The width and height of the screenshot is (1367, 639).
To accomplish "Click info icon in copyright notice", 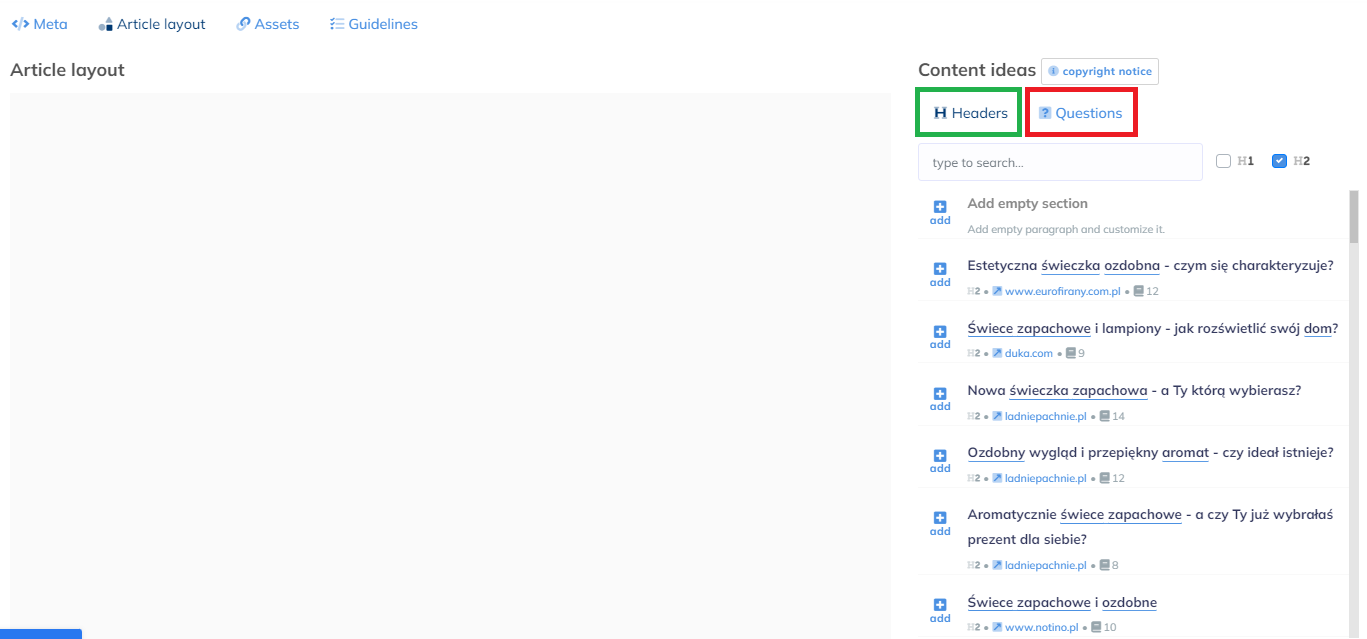I will pos(1053,71).
